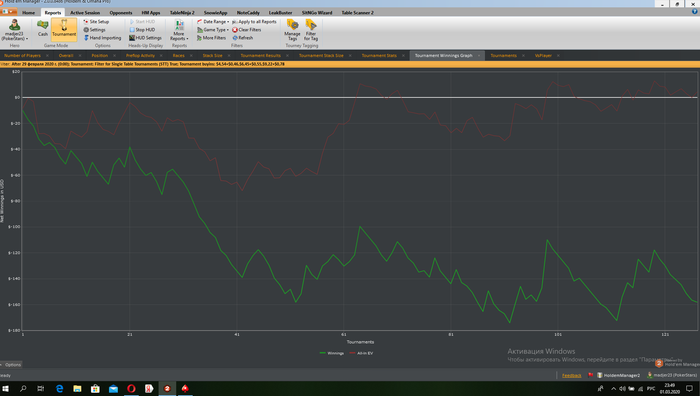Open Microsoft Store from taskbar
The image size is (700, 396).
click(x=95, y=388)
